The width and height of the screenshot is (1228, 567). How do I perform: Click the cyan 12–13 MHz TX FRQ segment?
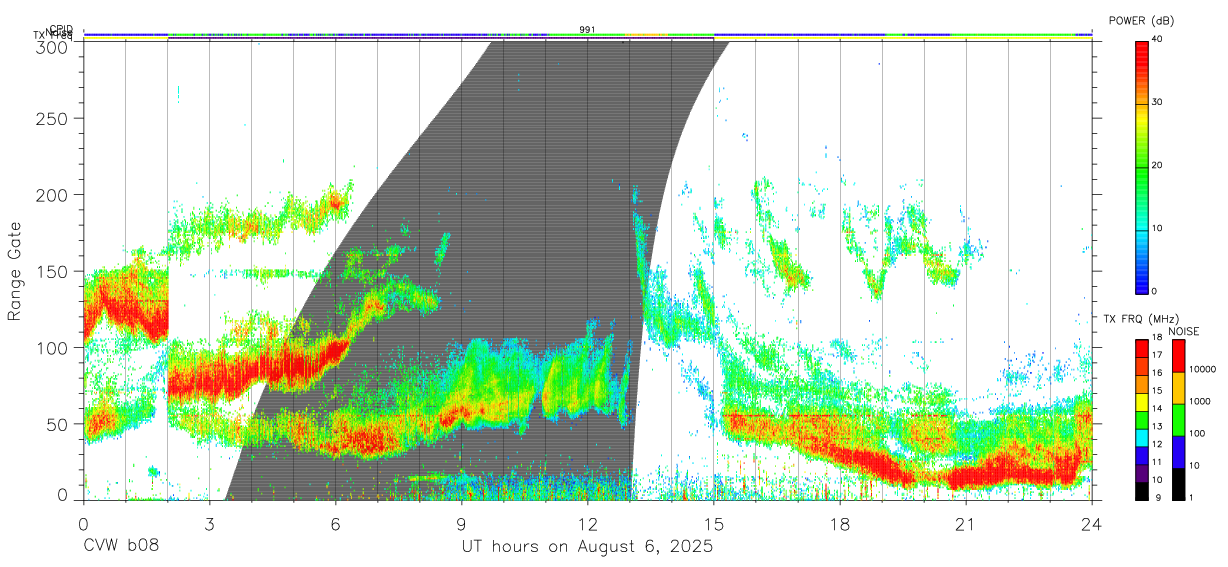pyautogui.click(x=1142, y=436)
